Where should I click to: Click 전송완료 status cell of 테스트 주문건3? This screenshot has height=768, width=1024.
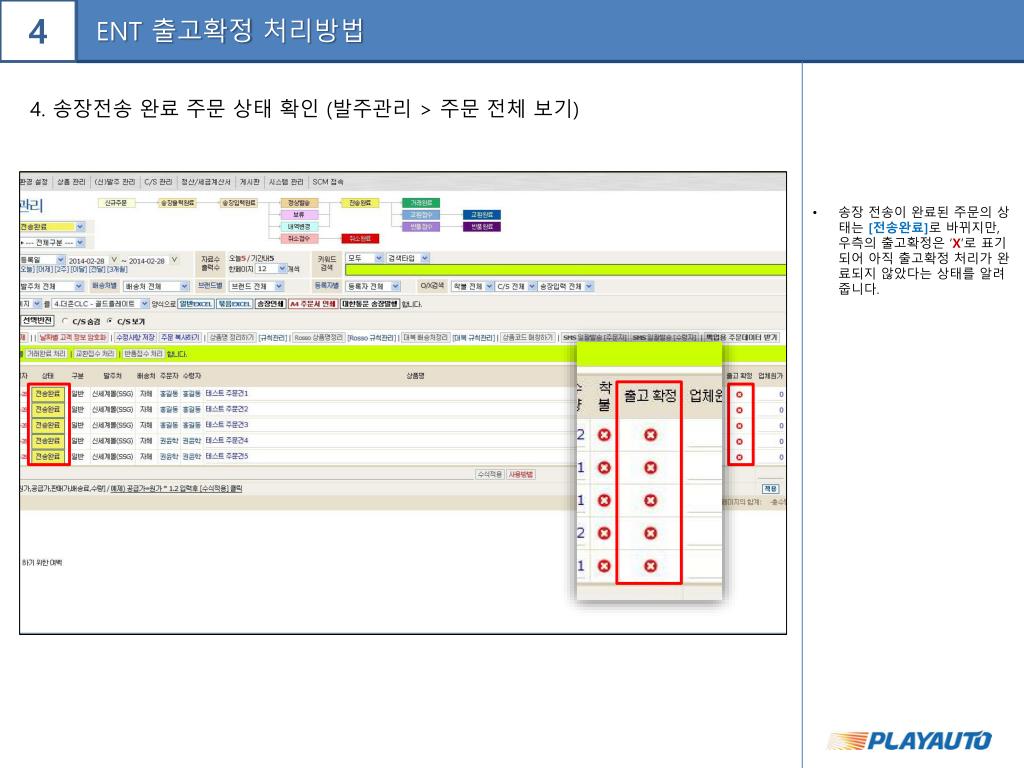point(48,425)
